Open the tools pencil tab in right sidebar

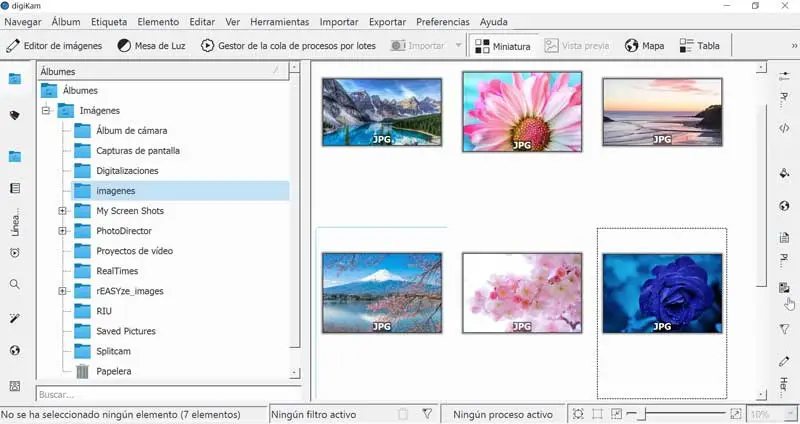click(x=784, y=362)
